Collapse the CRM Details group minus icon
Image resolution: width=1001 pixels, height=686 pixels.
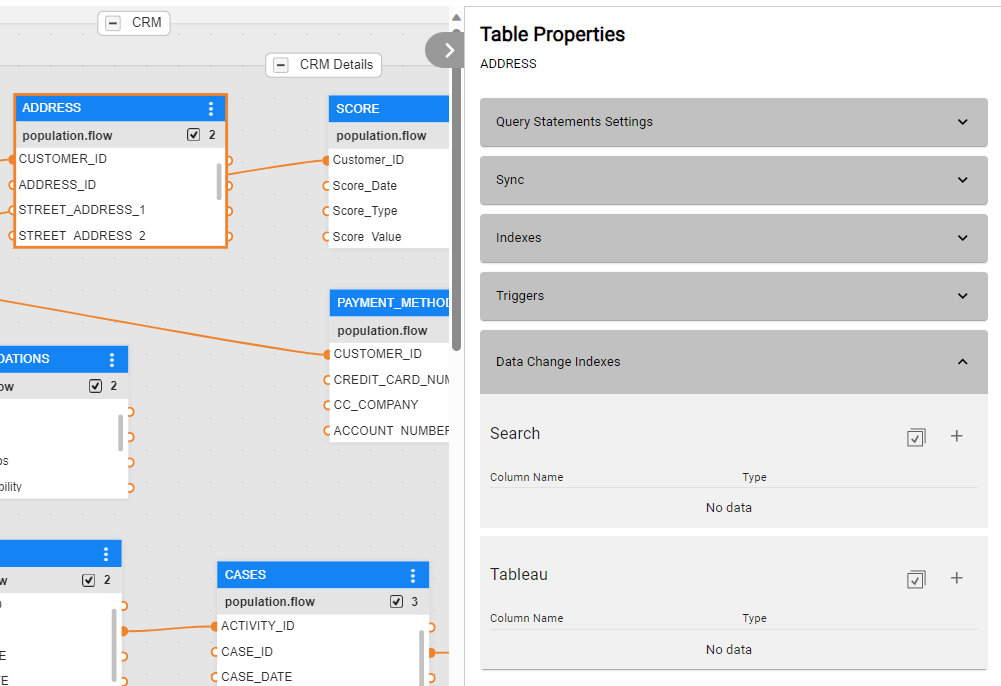coord(282,65)
